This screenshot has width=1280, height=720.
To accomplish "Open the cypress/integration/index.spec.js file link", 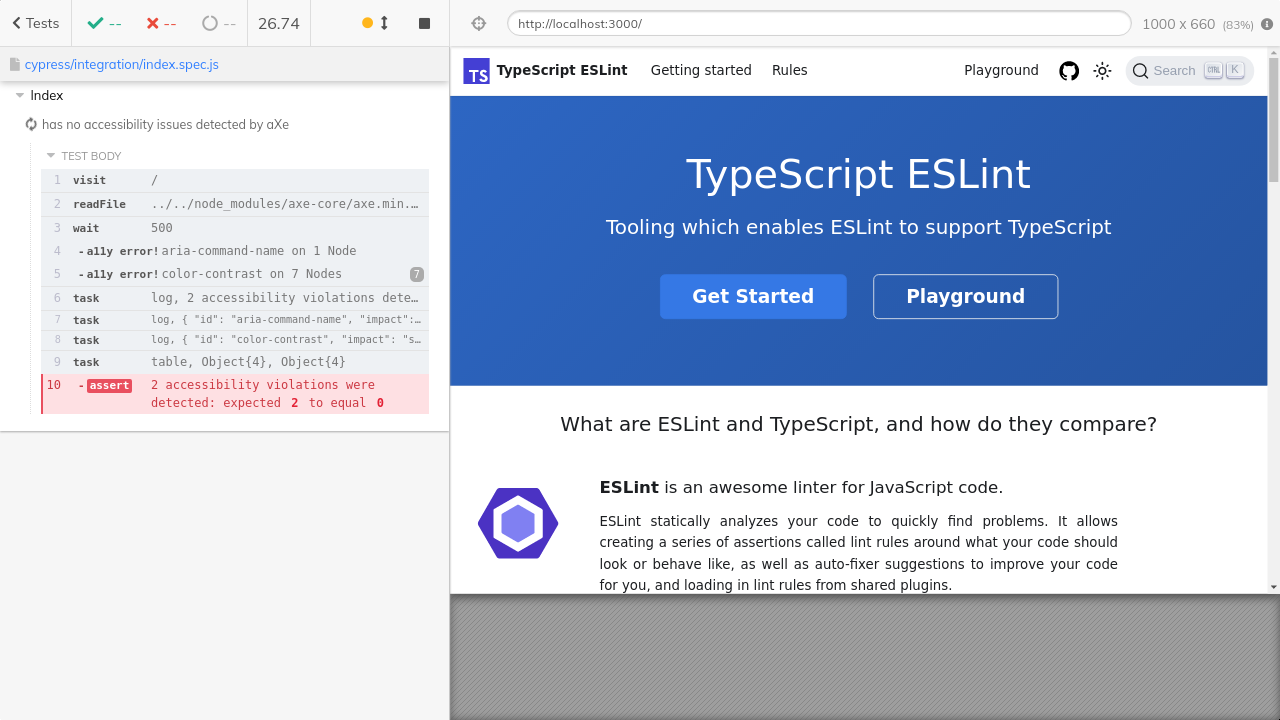I will pos(121,64).
